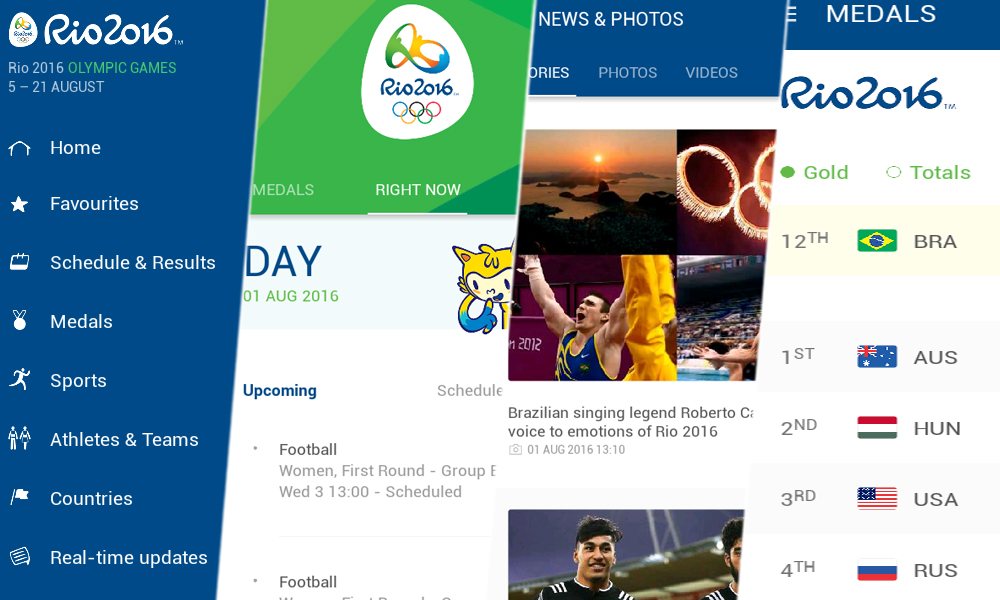Screen dimensions: 1000x600
Task: Click the Medals medal icon
Action: 20,319
